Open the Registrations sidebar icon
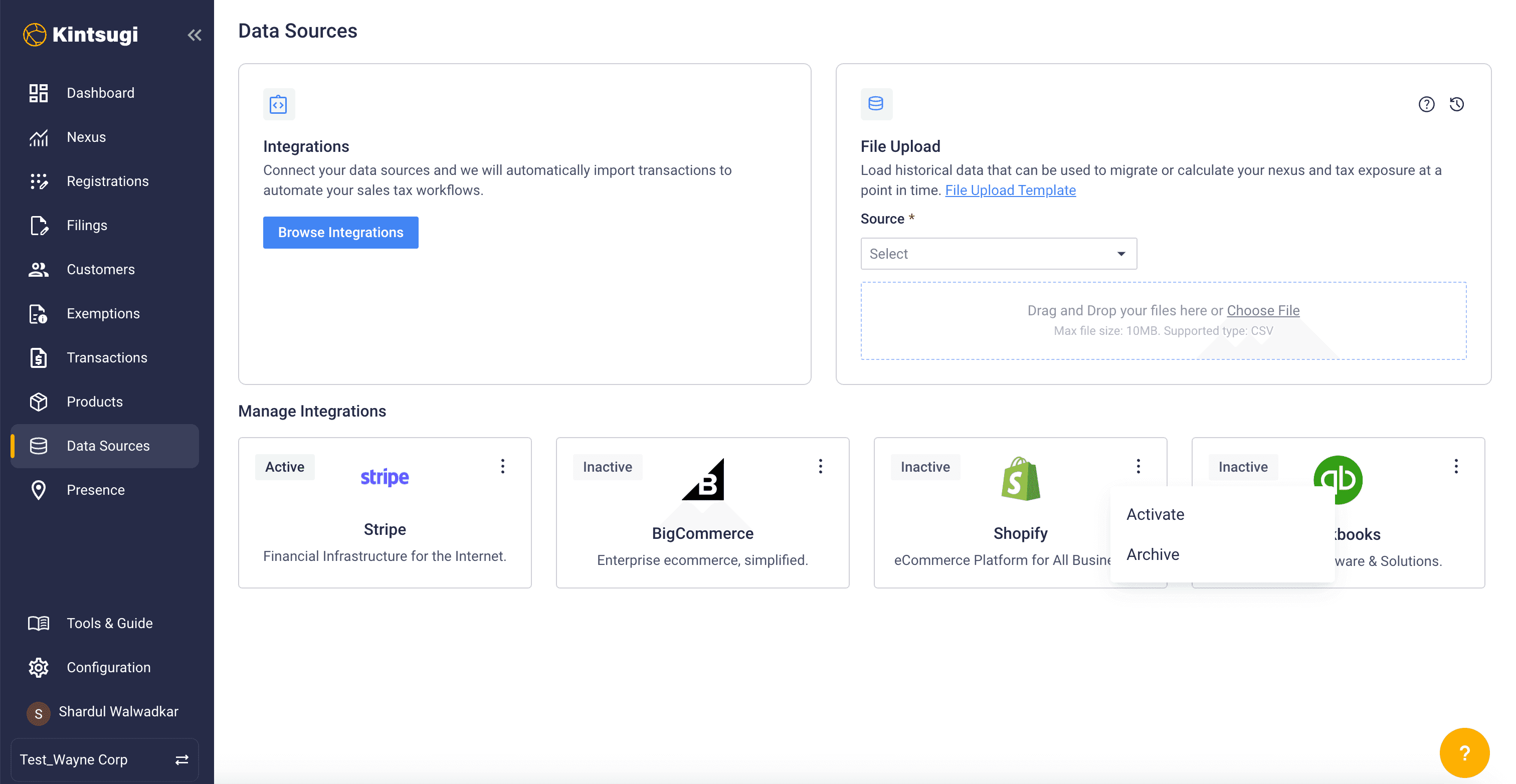 click(x=39, y=181)
